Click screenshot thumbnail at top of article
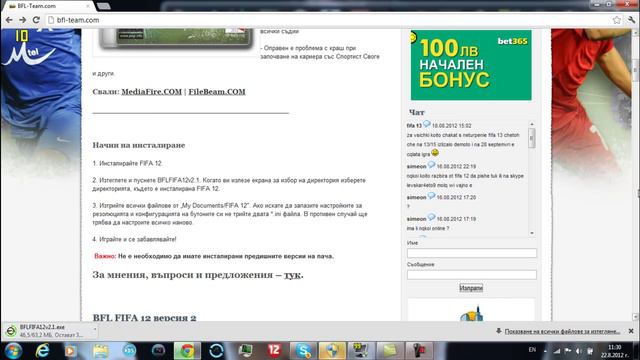 click(176, 39)
